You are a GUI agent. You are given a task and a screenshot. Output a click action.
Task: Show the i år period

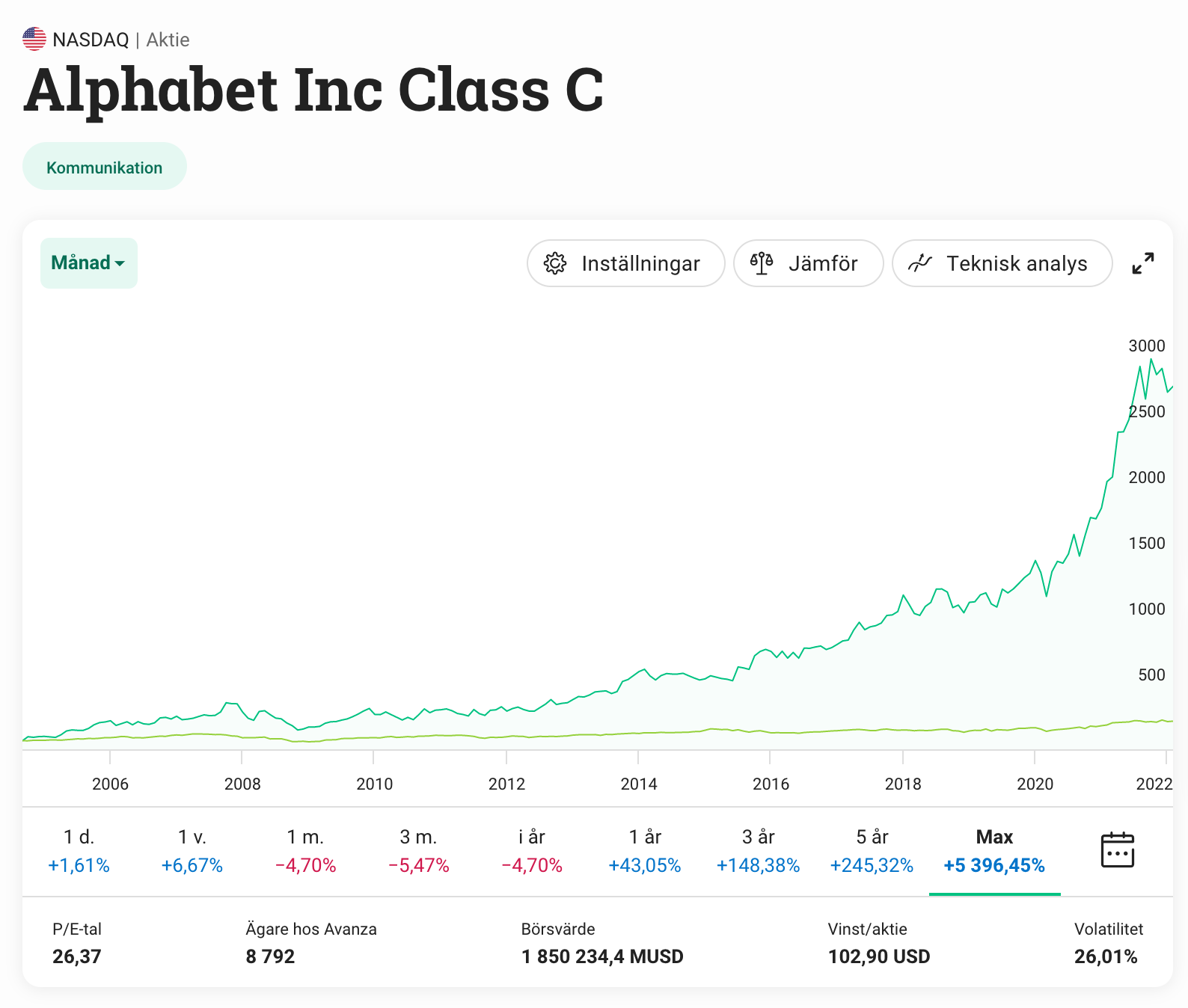(532, 851)
